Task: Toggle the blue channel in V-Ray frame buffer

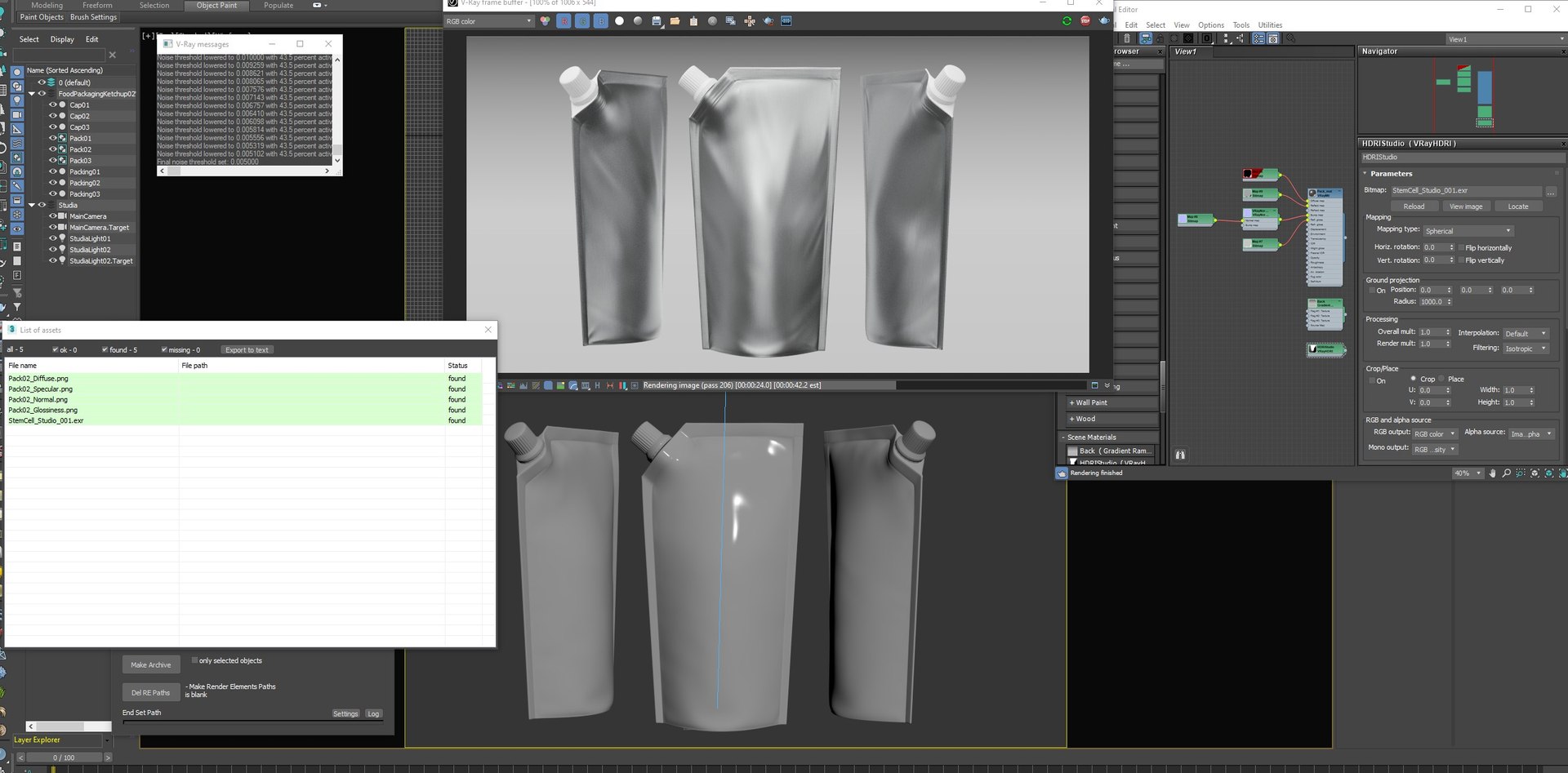Action: coord(601,21)
